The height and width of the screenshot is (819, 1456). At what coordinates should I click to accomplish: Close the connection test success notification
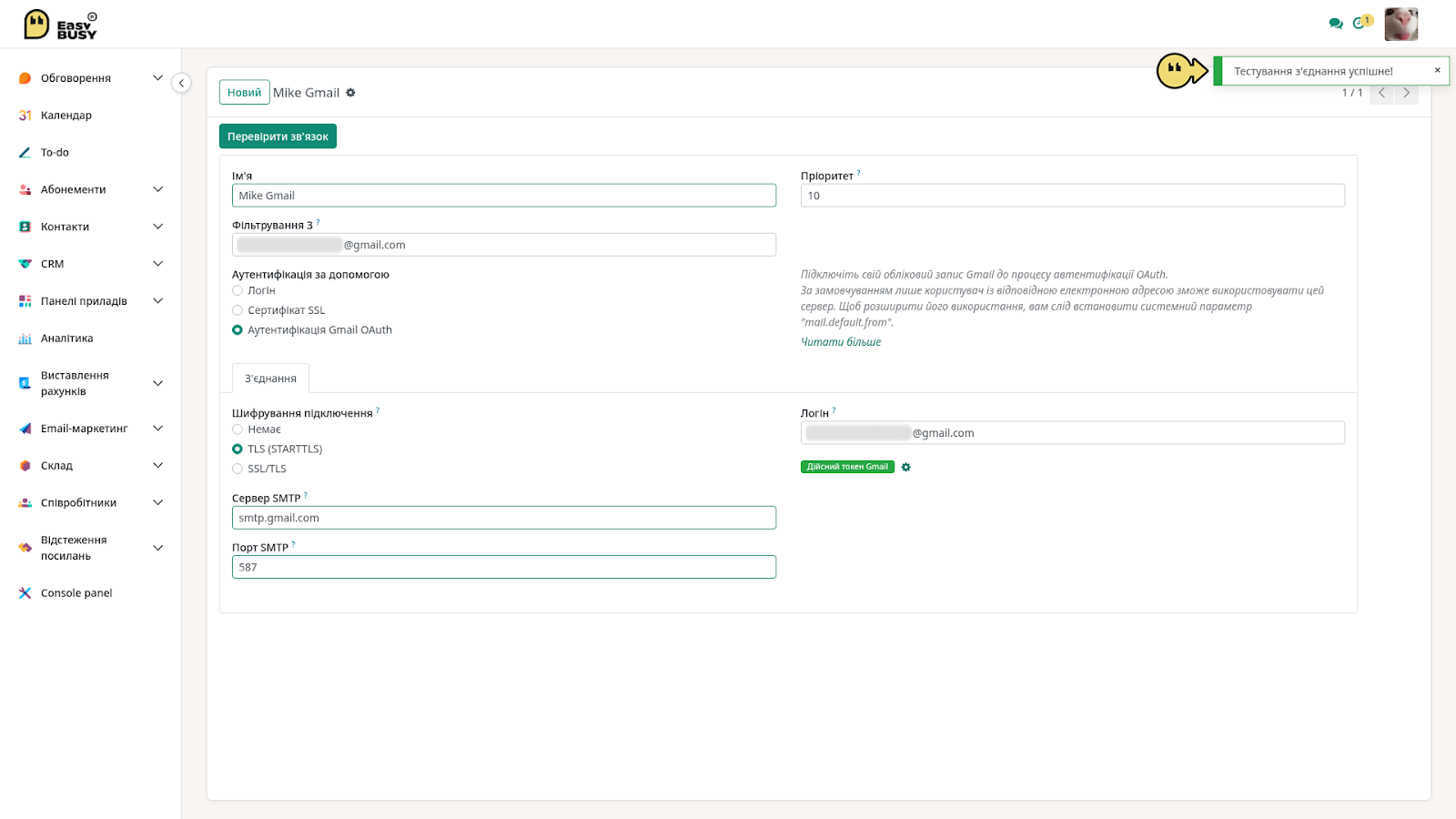pos(1438,70)
